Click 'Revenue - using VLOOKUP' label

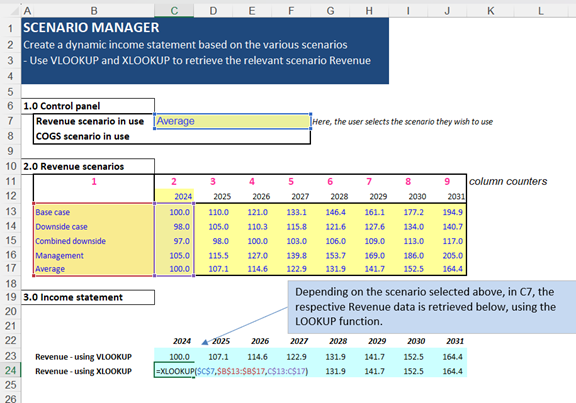(x=83, y=357)
